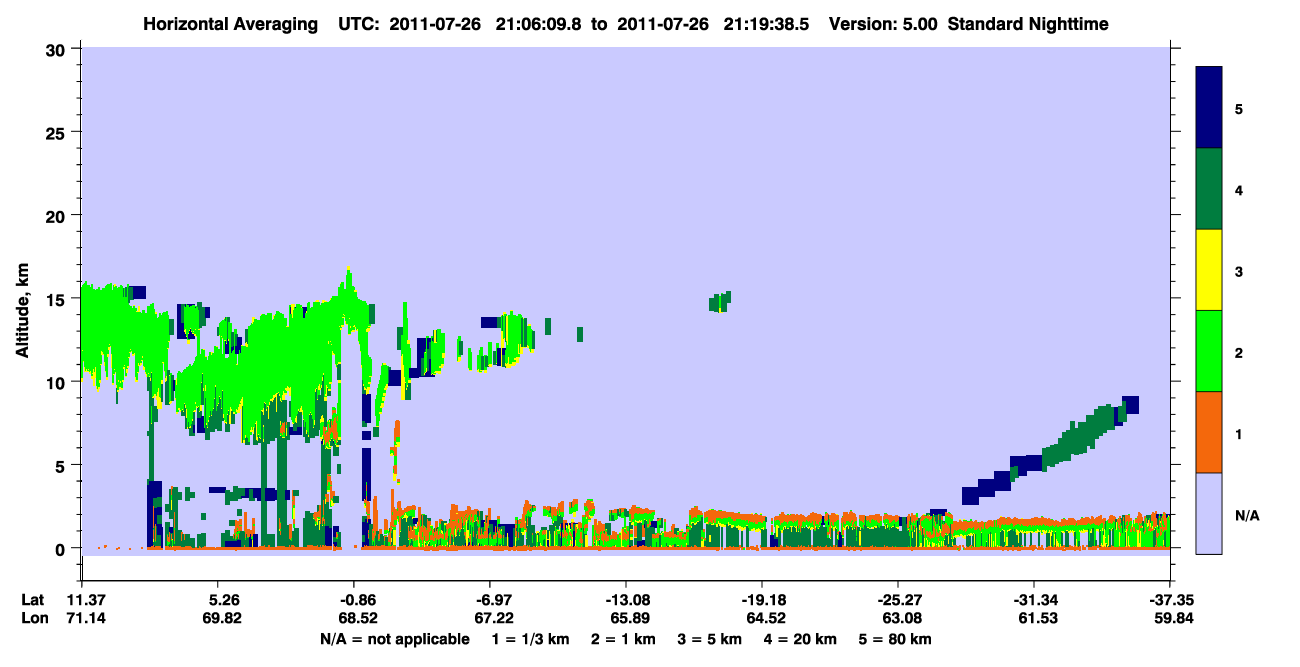Click the start time '21:06:09.8' in title
Image resolution: width=1300 pixels, height=667 pixels.
click(x=541, y=24)
